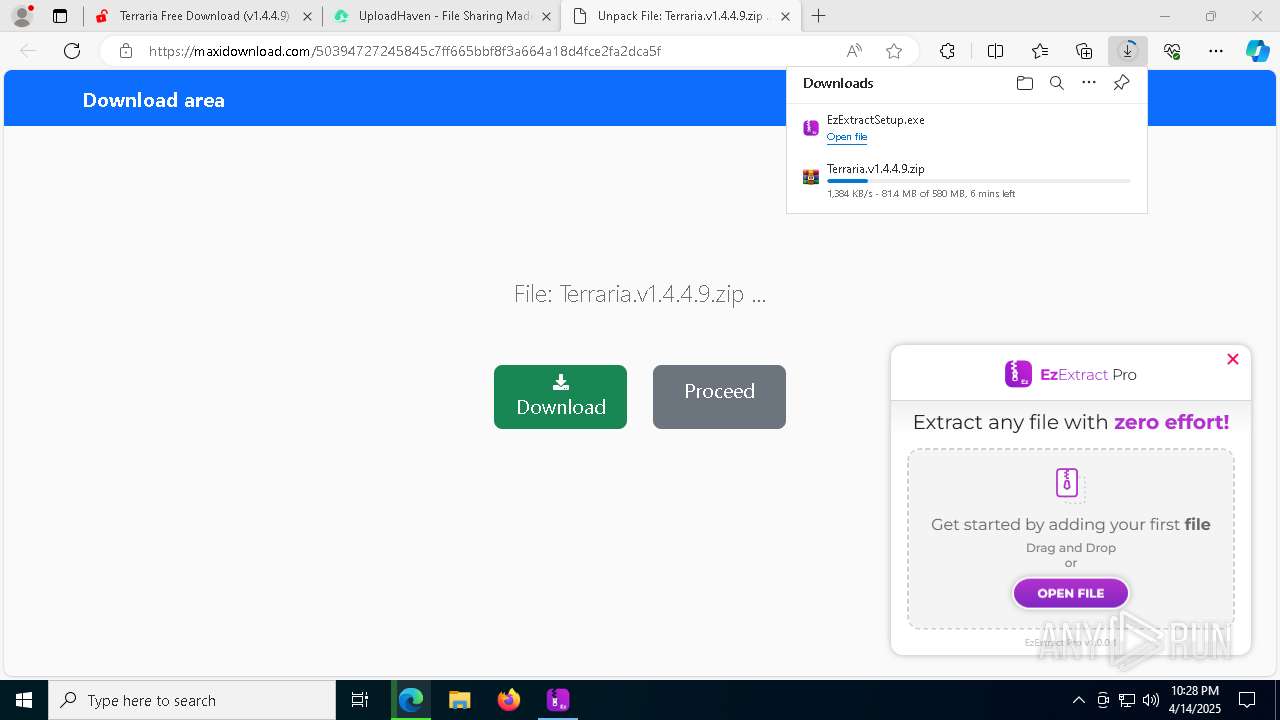Viewport: 1280px width, 720px height.
Task: Click the Terraria zip download progress bar
Action: (x=978, y=181)
